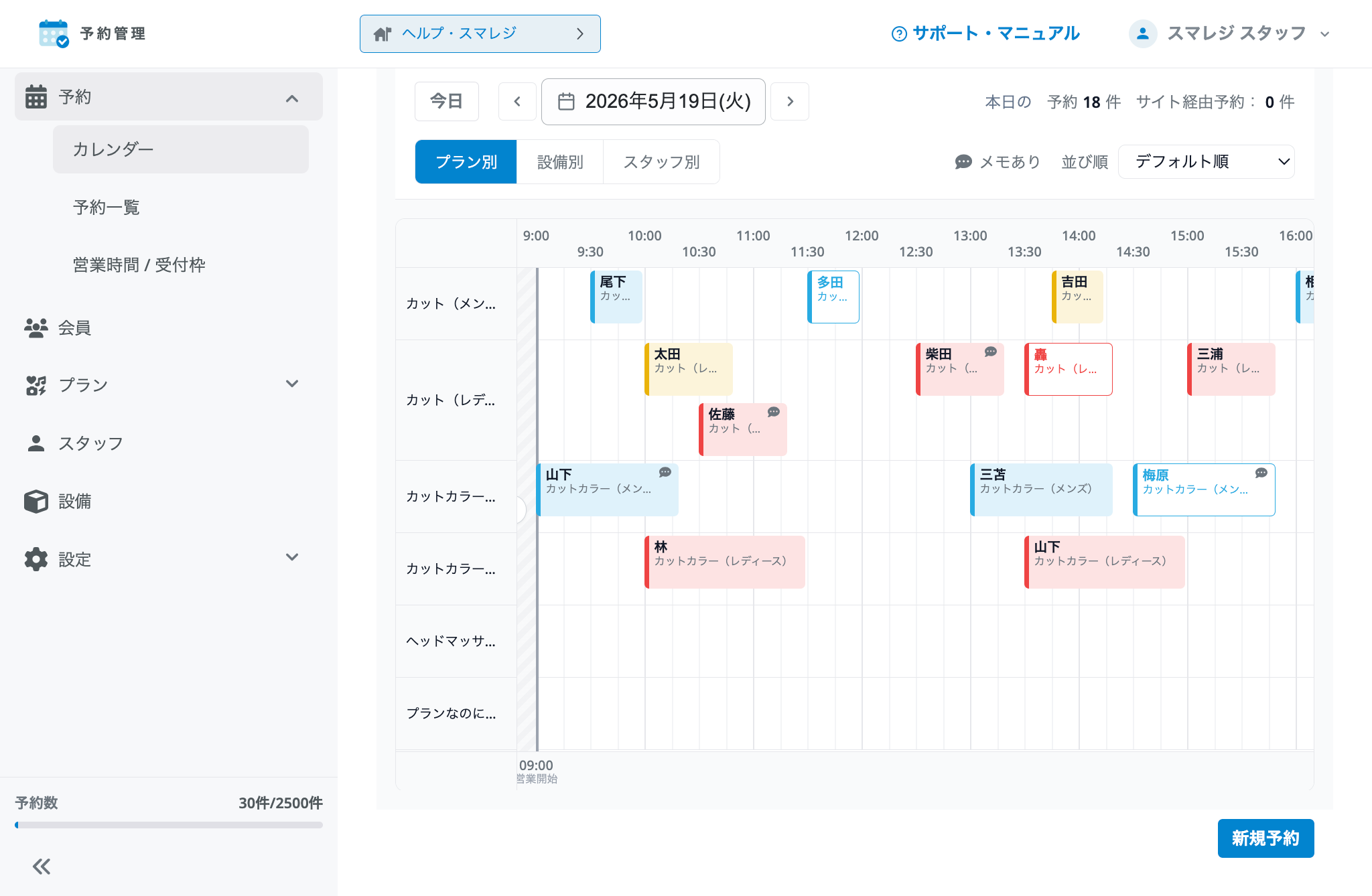Screen dimensions: 1372x896
Task: Click the 新規予約 button
Action: tap(1265, 838)
